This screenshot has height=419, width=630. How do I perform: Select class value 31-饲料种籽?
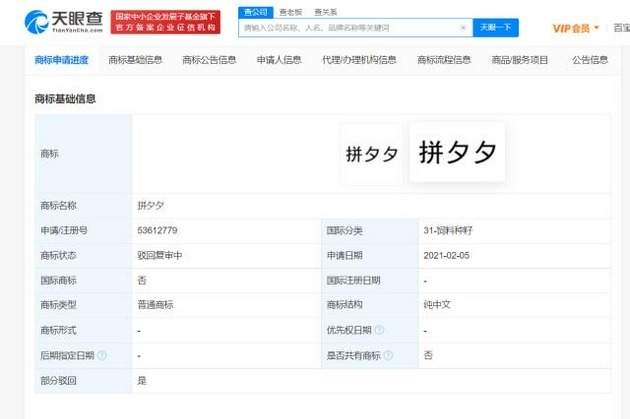[448, 231]
